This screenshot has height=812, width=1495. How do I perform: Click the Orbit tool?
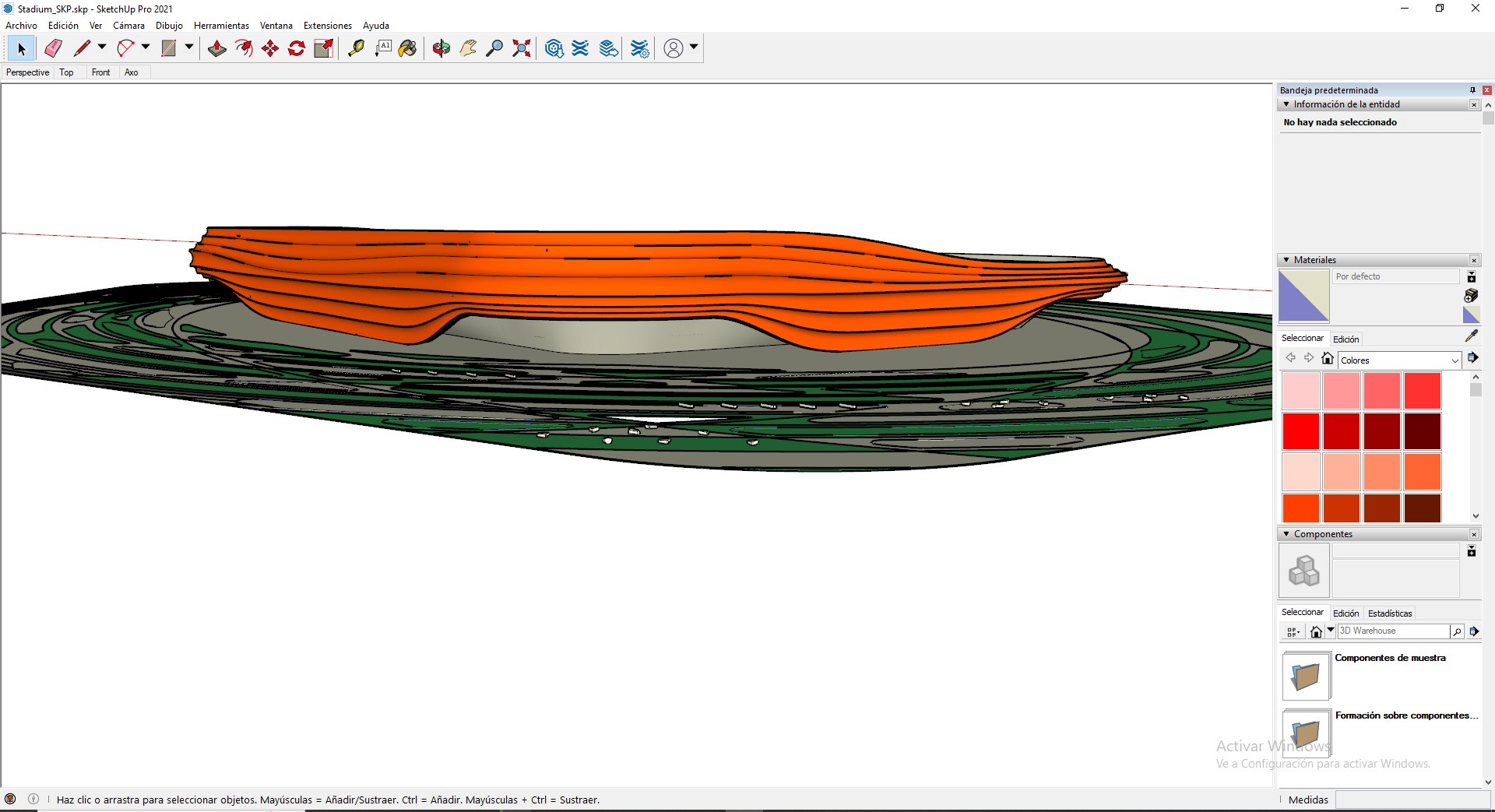tap(441, 48)
